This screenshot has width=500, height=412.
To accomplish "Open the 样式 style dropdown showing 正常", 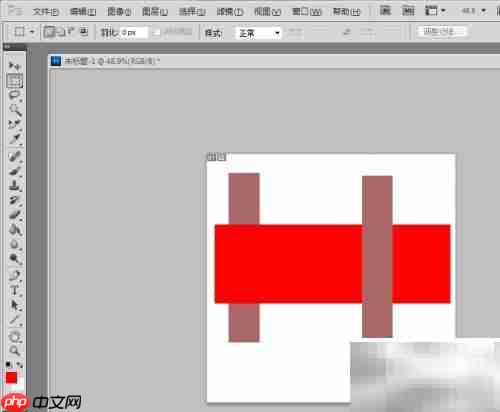I will tap(258, 33).
